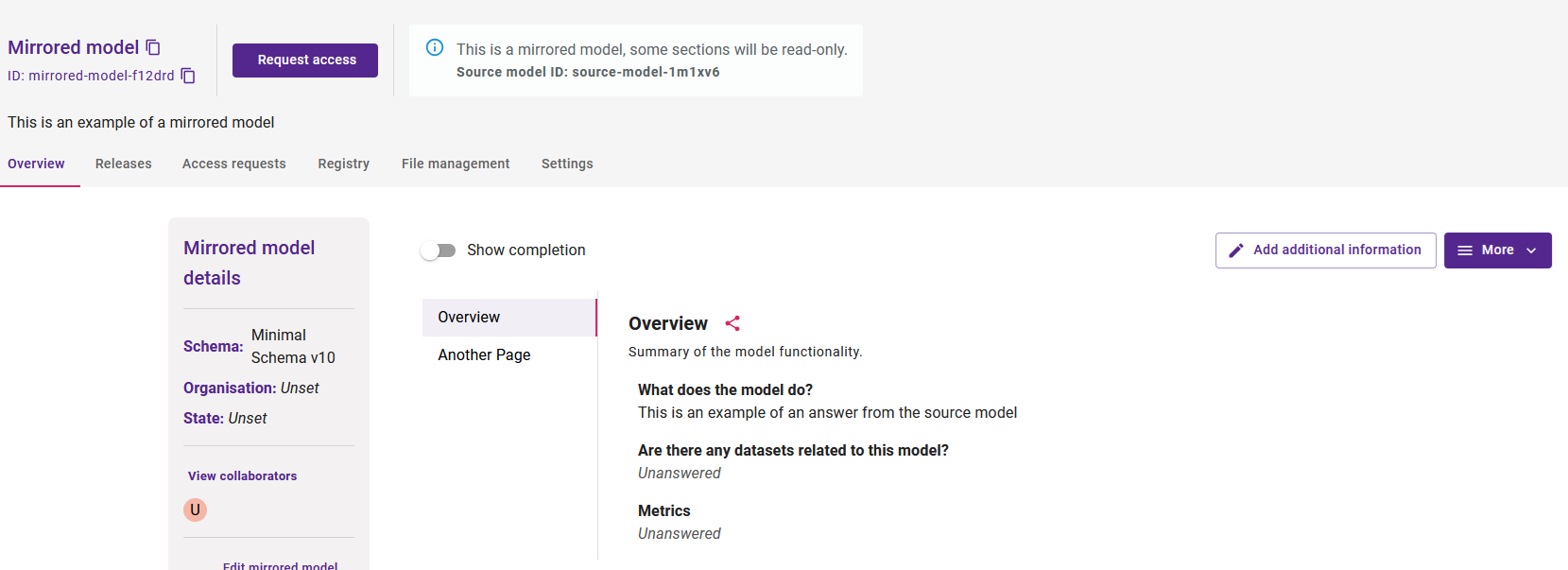This screenshot has height=570, width=1568.
Task: Copy the Mirrored model name icon
Action: pos(153,47)
